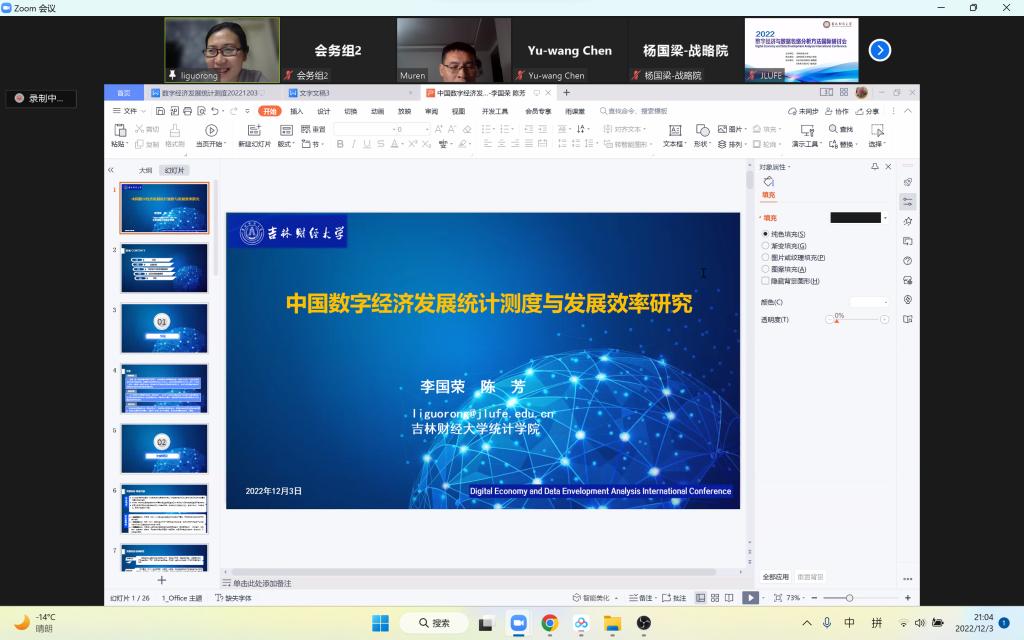Screen dimensions: 1024x640
Task: Select the 渐变填充(G) radio option
Action: [766, 246]
